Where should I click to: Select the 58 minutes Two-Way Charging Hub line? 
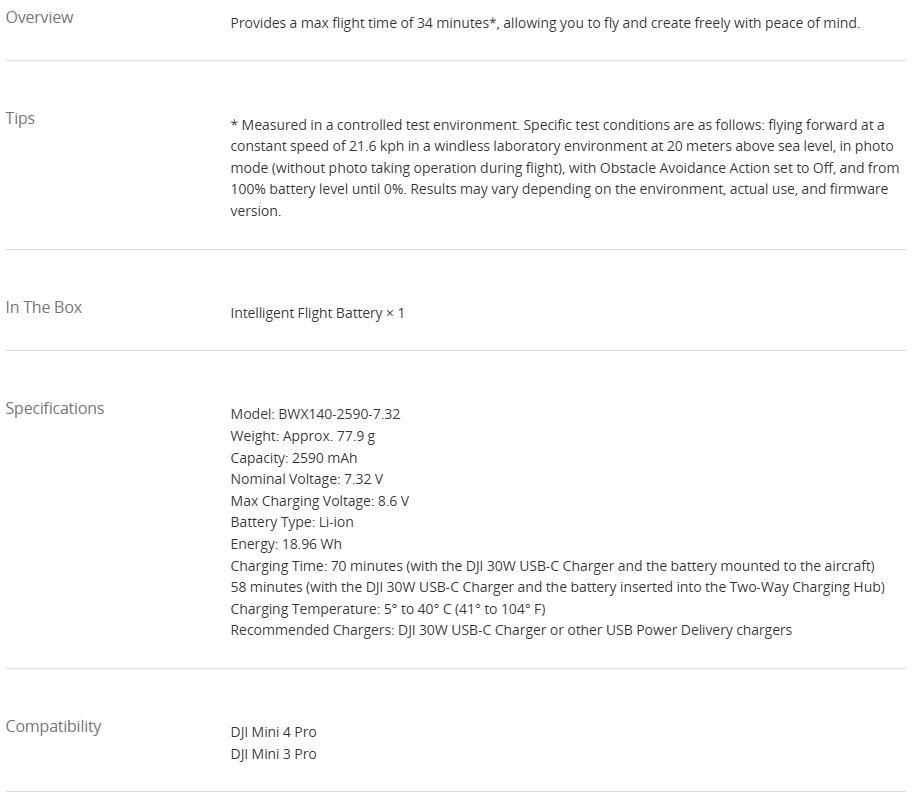point(557,587)
